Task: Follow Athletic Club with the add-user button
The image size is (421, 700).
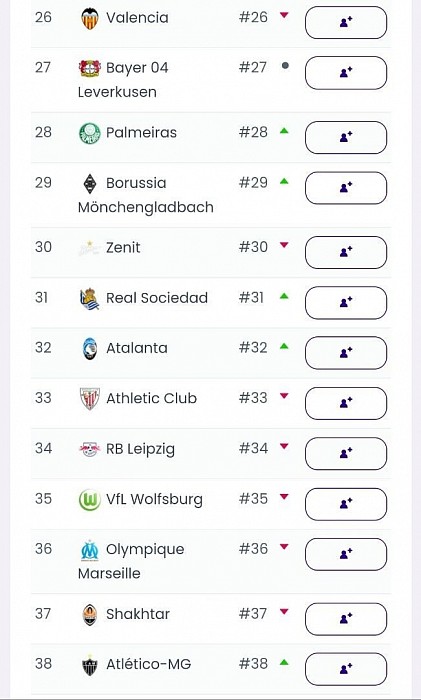Action: click(346, 403)
